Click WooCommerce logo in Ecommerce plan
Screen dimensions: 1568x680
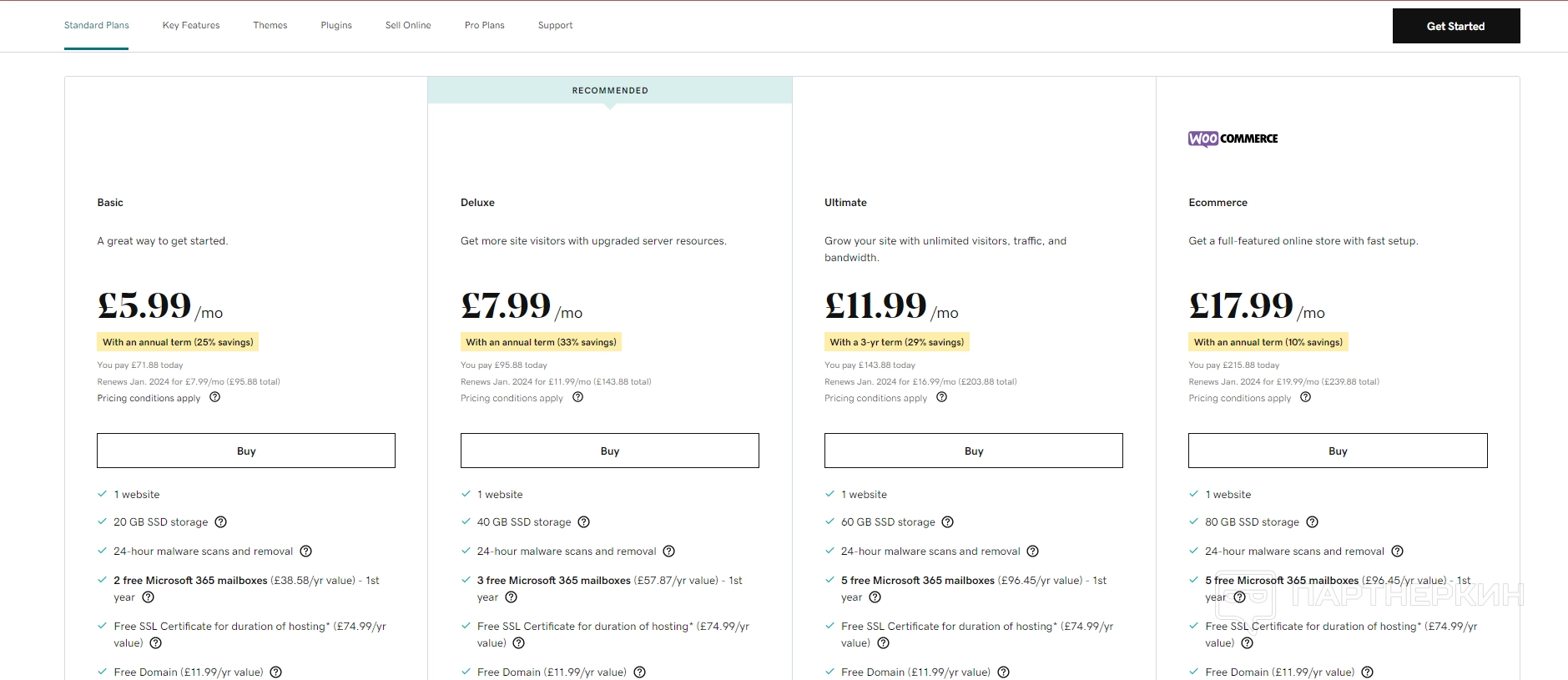point(1233,139)
